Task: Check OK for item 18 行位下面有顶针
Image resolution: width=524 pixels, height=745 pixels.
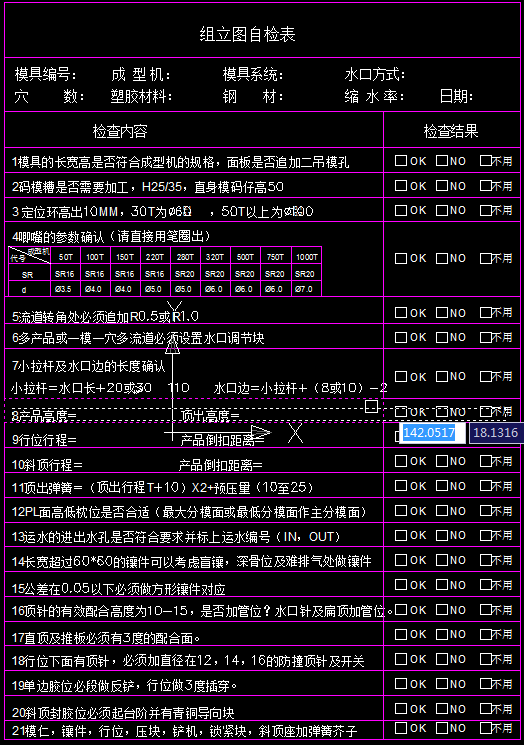Action: tap(400, 659)
